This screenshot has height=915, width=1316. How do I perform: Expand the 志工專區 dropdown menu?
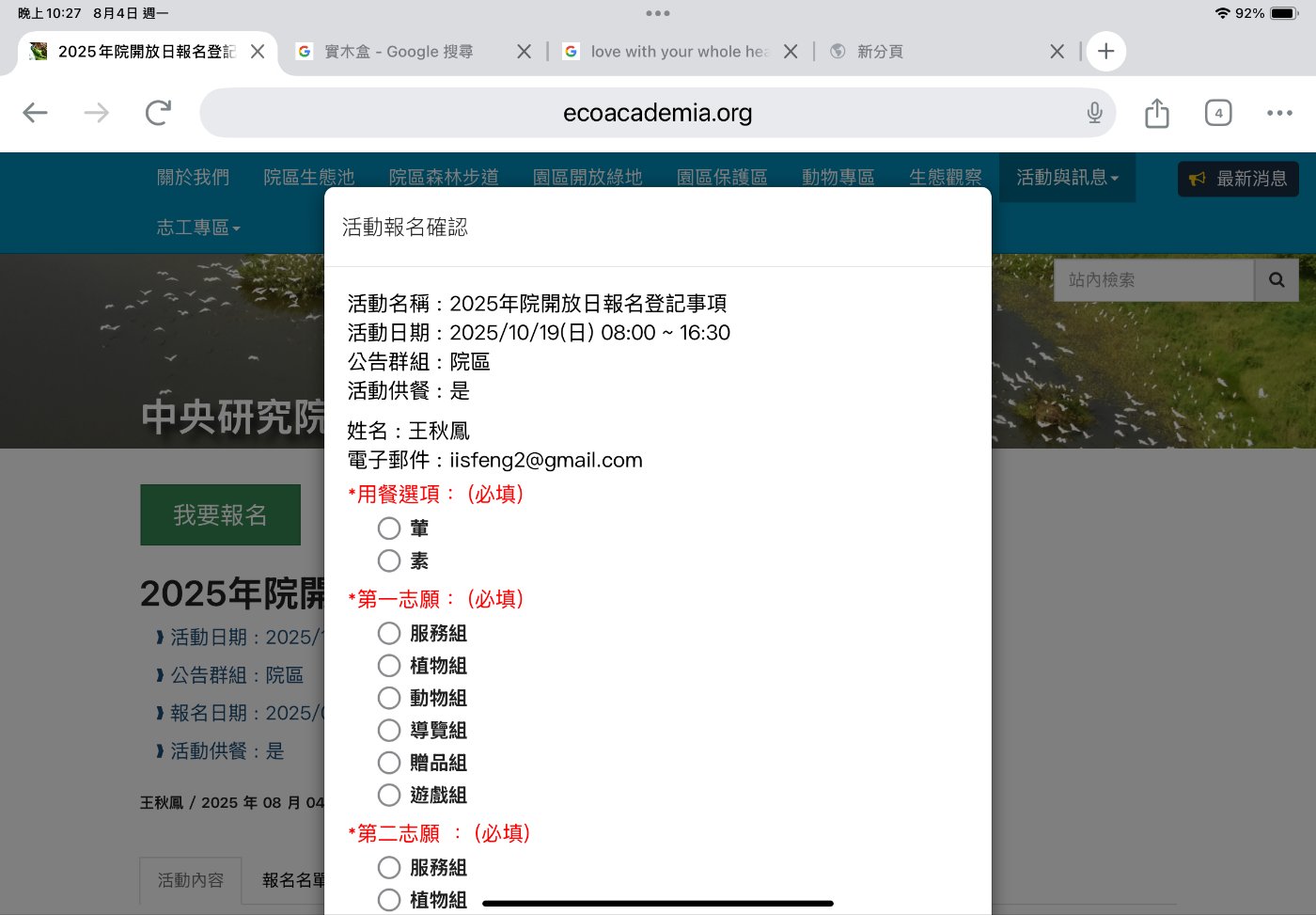coord(197,228)
